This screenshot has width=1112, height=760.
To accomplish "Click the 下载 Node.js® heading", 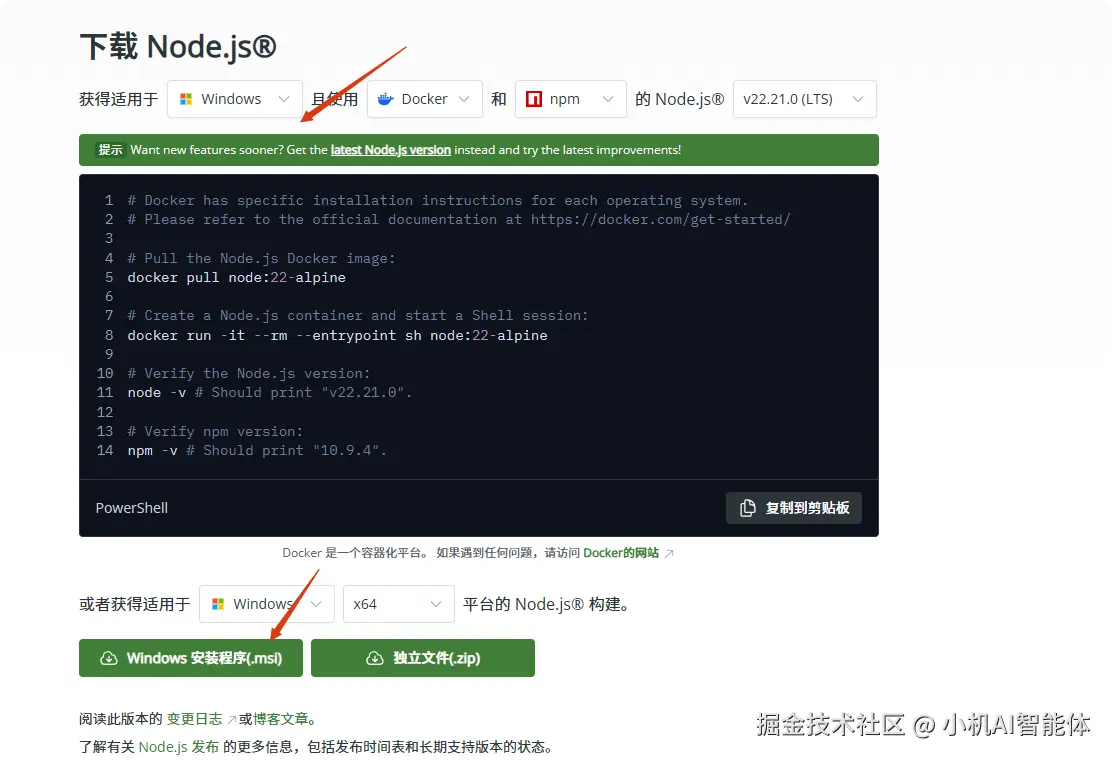I will (x=178, y=47).
